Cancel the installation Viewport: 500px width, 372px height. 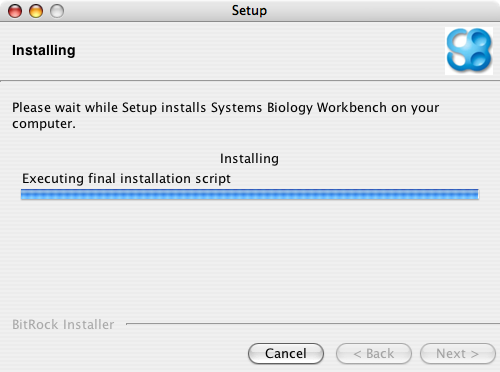286,353
